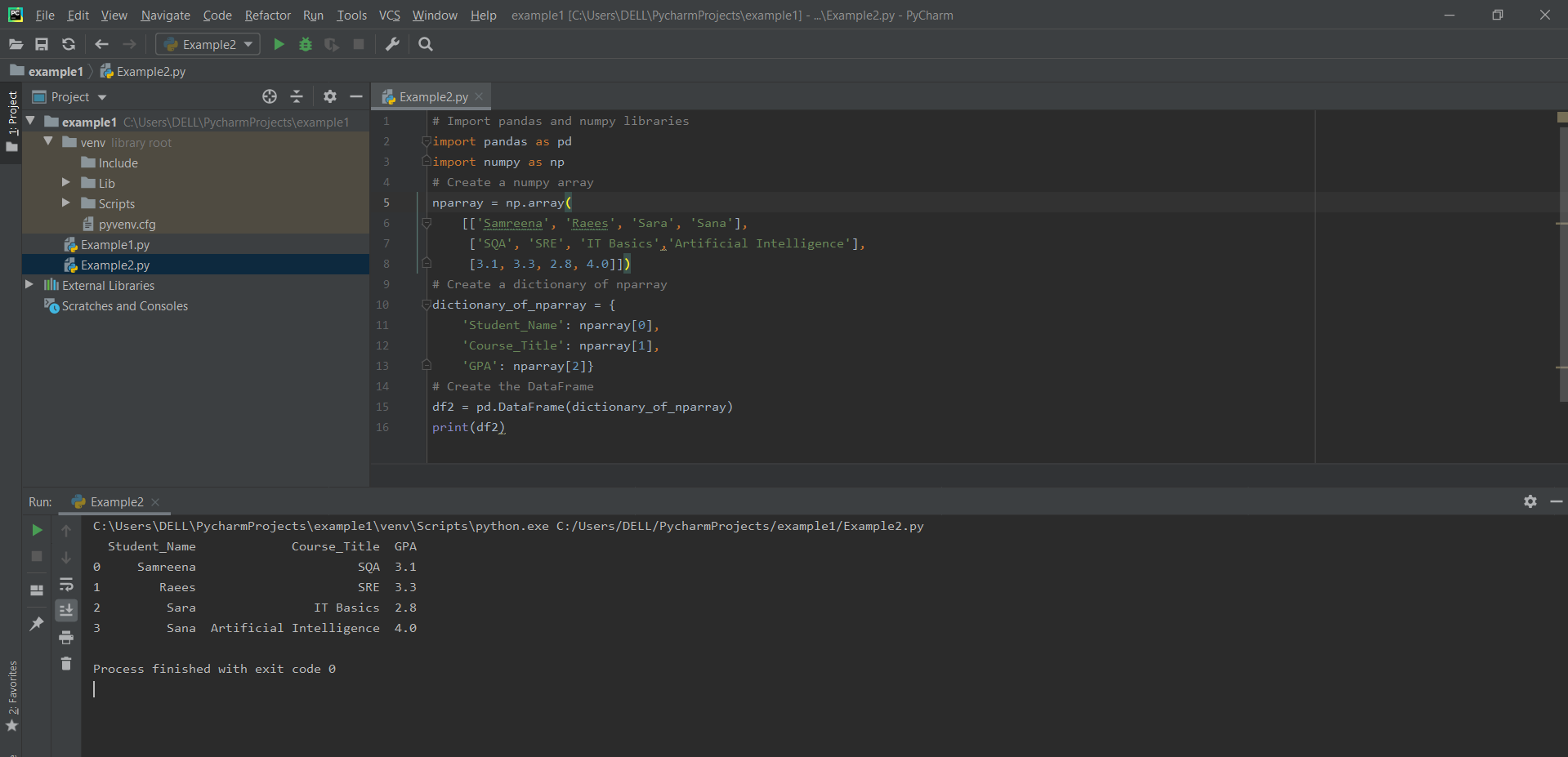Expand the External Libraries node
The width and height of the screenshot is (1568, 757).
pos(29,285)
